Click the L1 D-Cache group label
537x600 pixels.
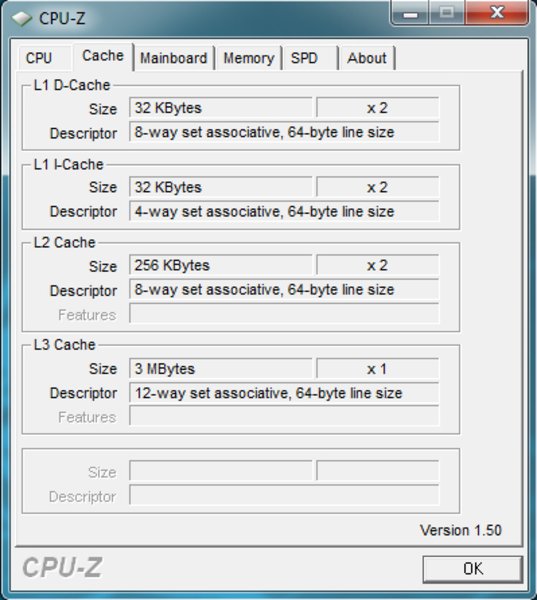[x=72, y=85]
